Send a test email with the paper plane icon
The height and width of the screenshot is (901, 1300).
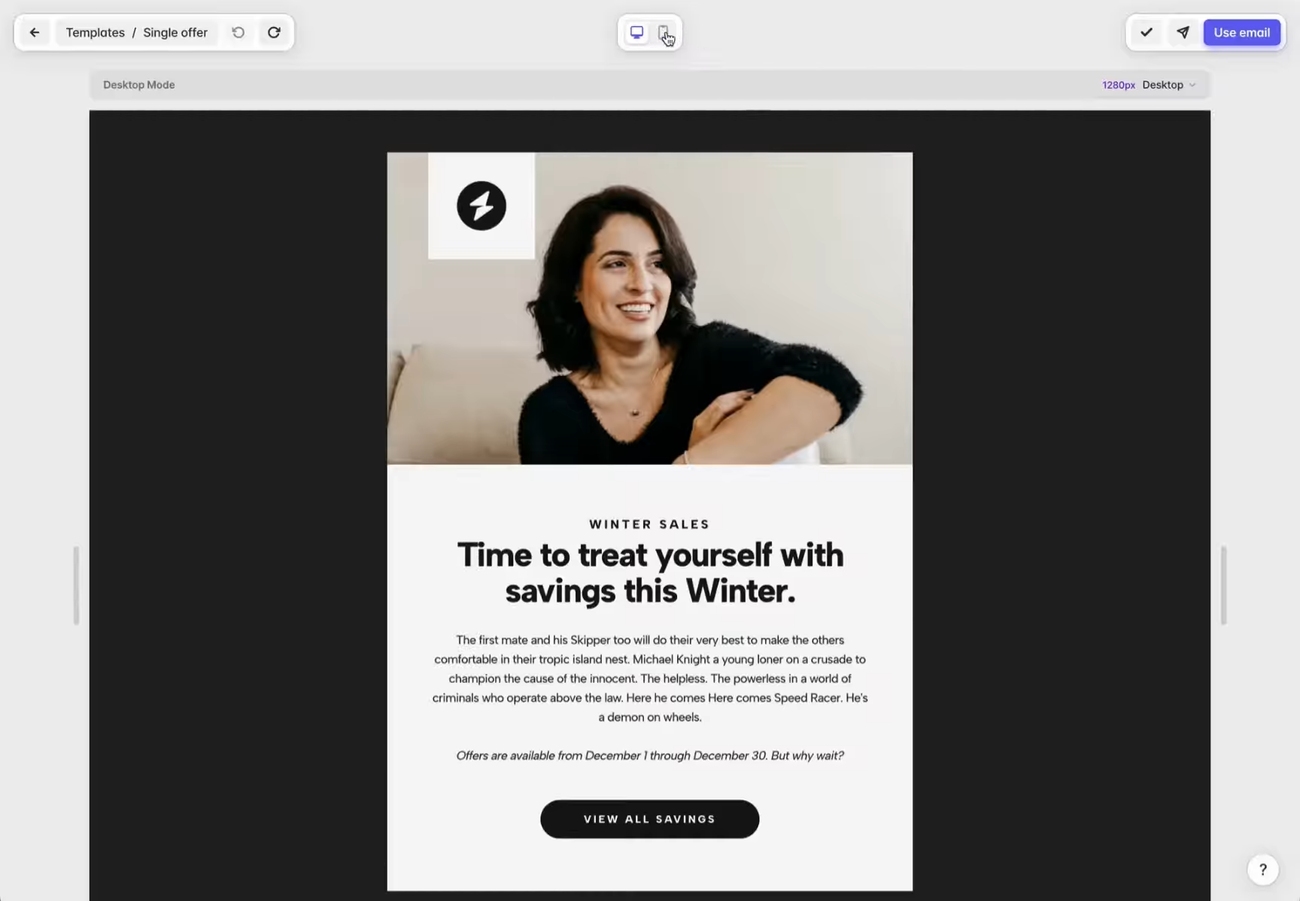pos(1183,33)
